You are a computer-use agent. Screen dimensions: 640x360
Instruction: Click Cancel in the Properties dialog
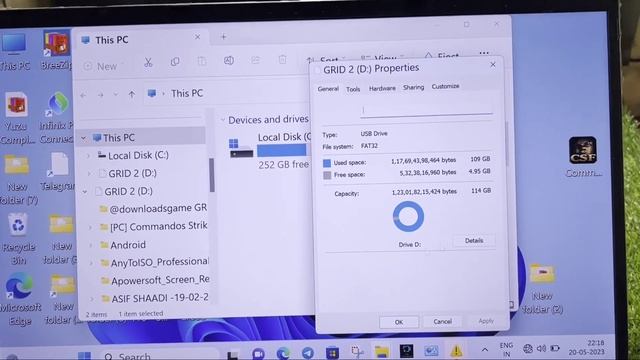coord(442,322)
